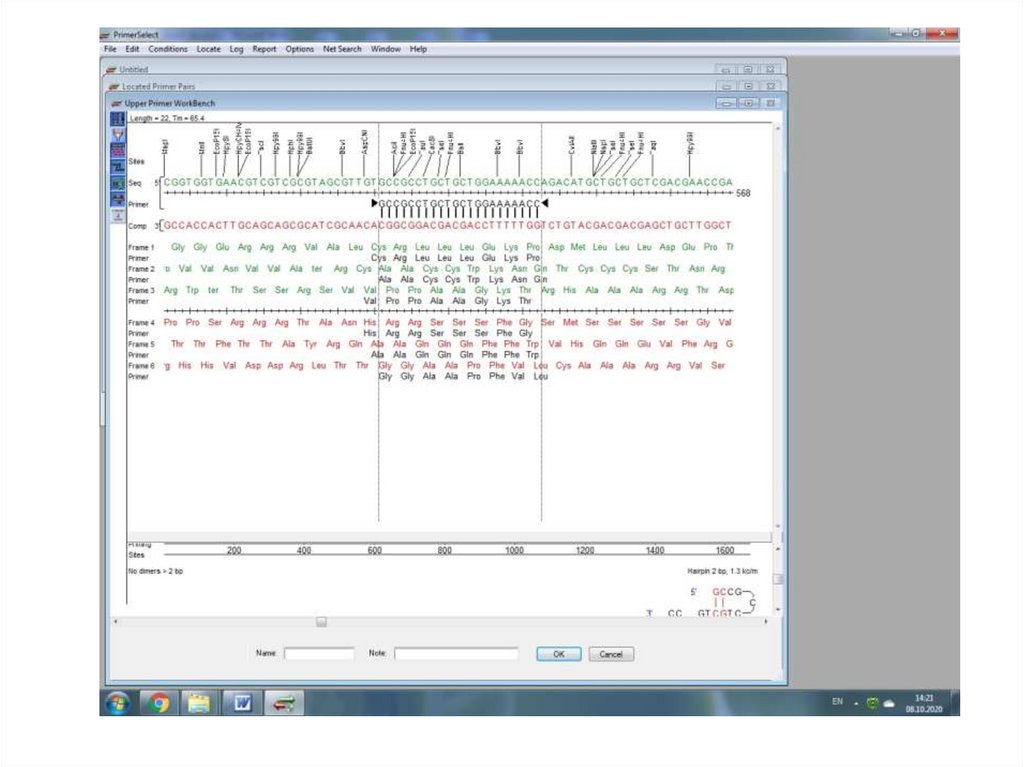
Task: Click the EN language indicator
Action: pyautogui.click(x=837, y=702)
